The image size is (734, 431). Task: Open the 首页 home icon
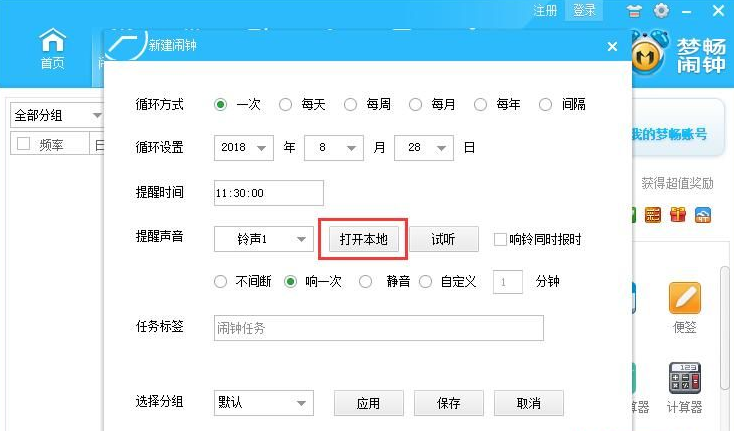(x=52, y=48)
